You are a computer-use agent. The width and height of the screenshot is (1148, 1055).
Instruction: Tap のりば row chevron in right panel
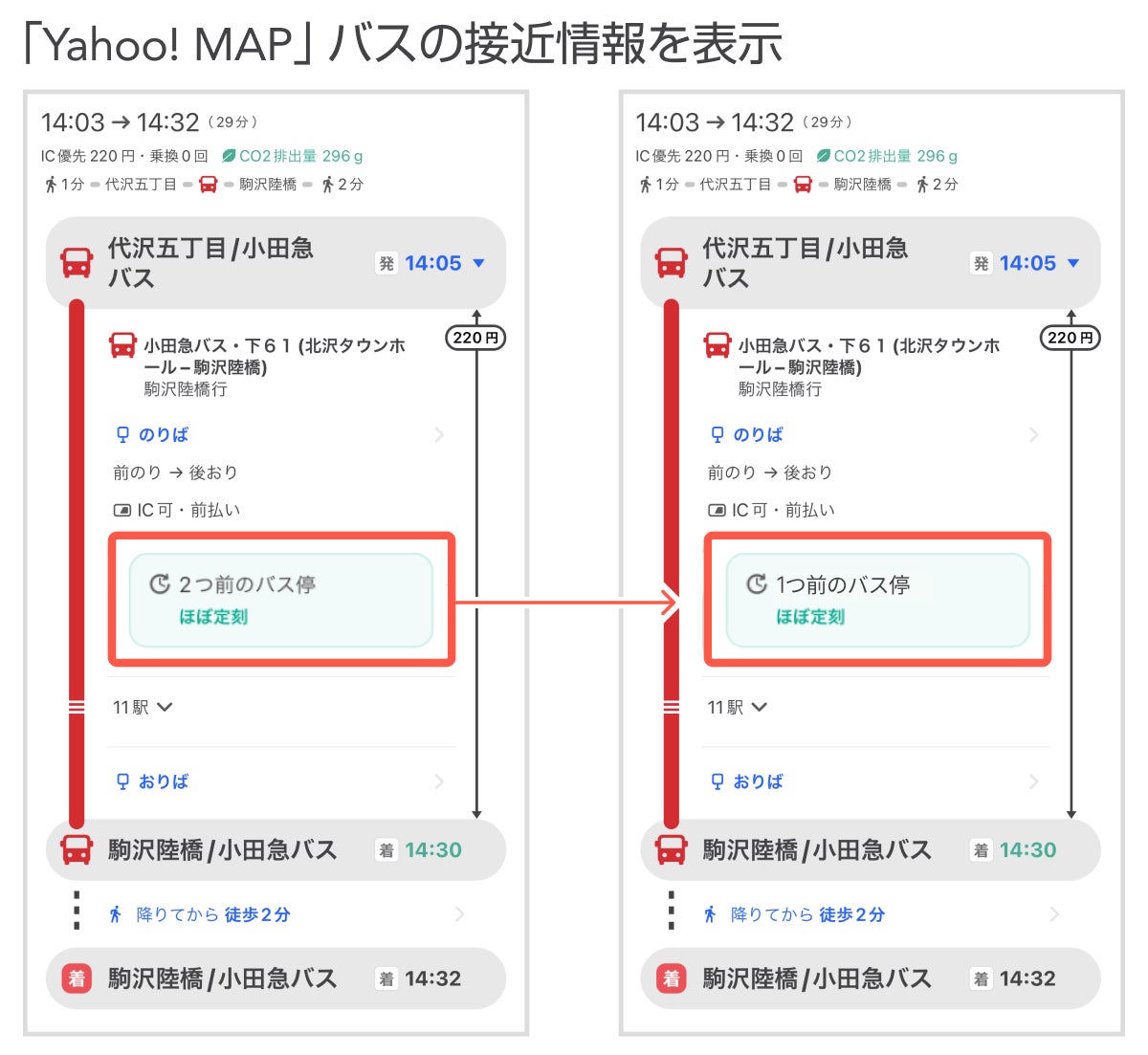[1033, 435]
